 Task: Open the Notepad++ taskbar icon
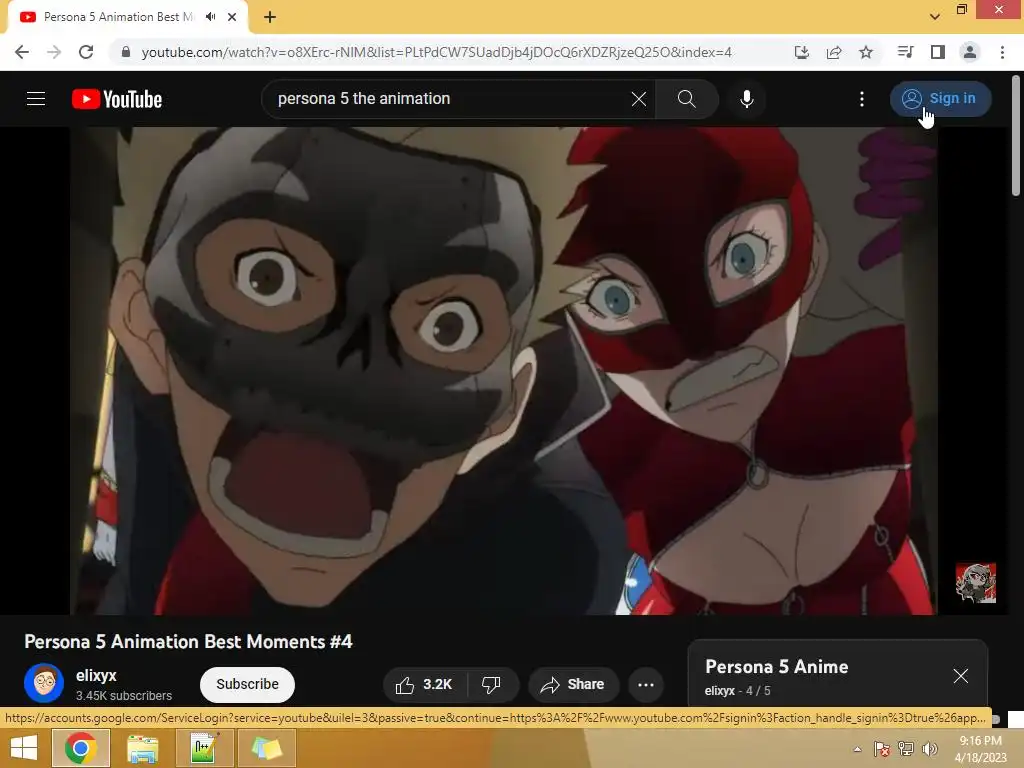click(x=204, y=748)
